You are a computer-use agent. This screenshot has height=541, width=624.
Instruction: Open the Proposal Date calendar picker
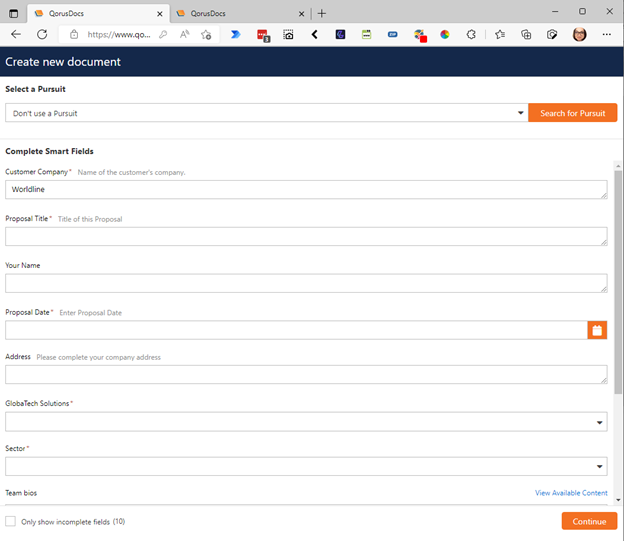click(597, 330)
